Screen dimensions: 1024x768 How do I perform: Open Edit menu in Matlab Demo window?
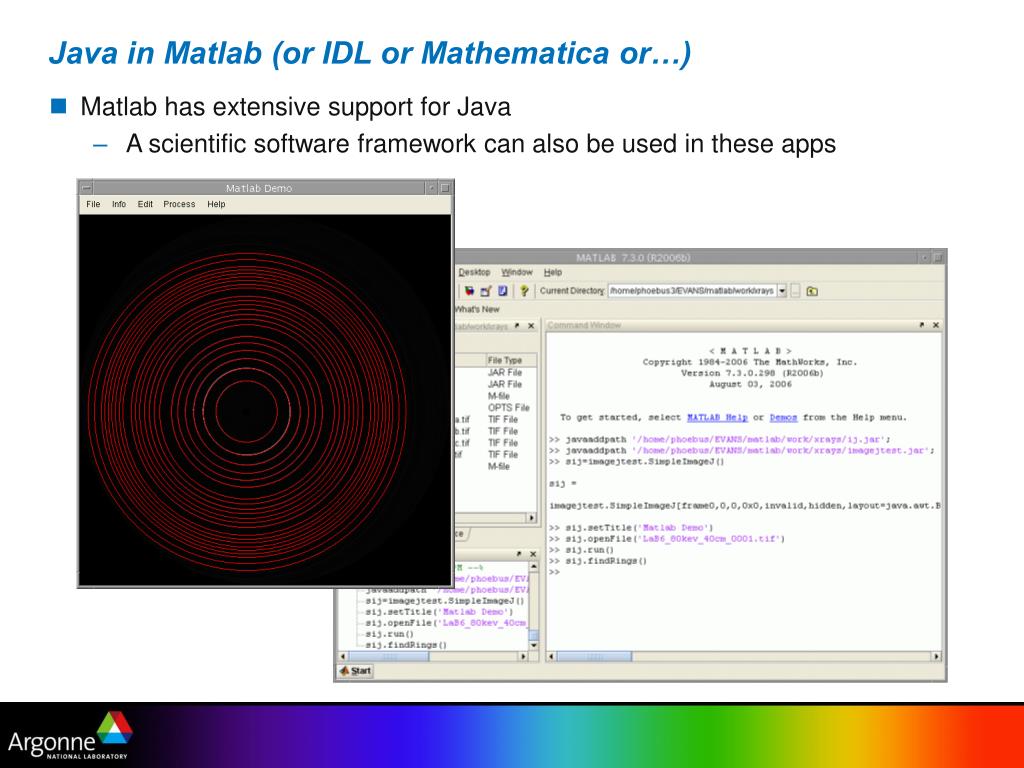click(x=145, y=204)
